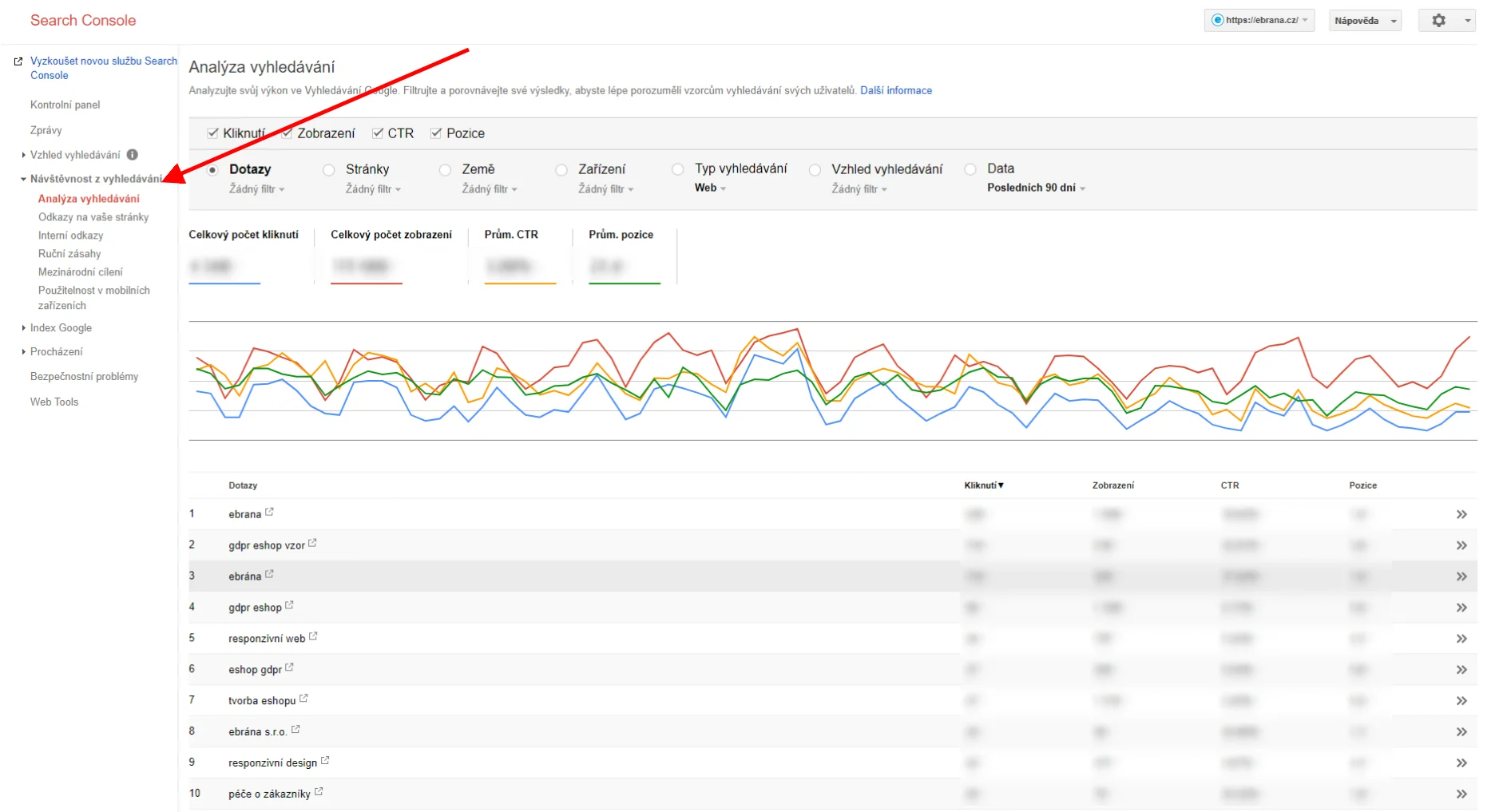Click Vyzkoušet novou službu Search Console link
The height and width of the screenshot is (812, 1511).
point(104,68)
